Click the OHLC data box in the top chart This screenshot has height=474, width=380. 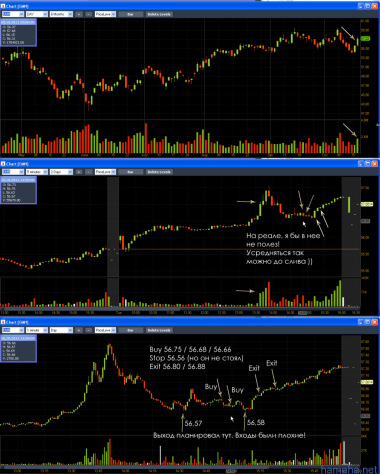tap(18, 32)
